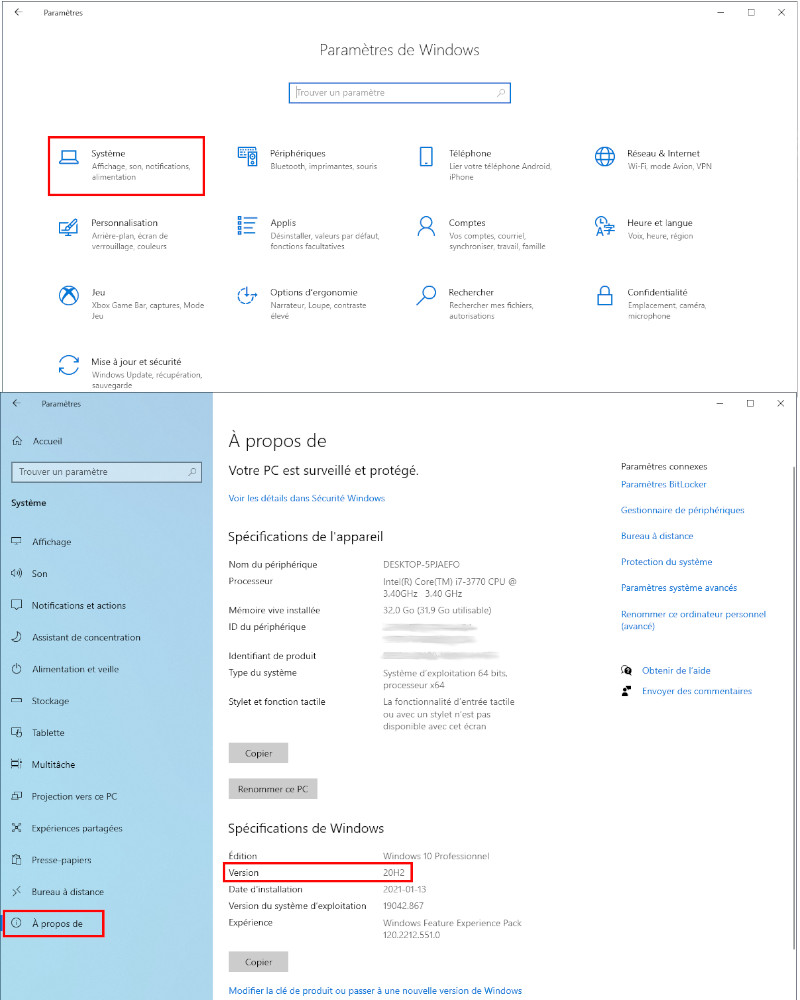Open Bureau à distance link in Paramètres connexes

tap(657, 536)
